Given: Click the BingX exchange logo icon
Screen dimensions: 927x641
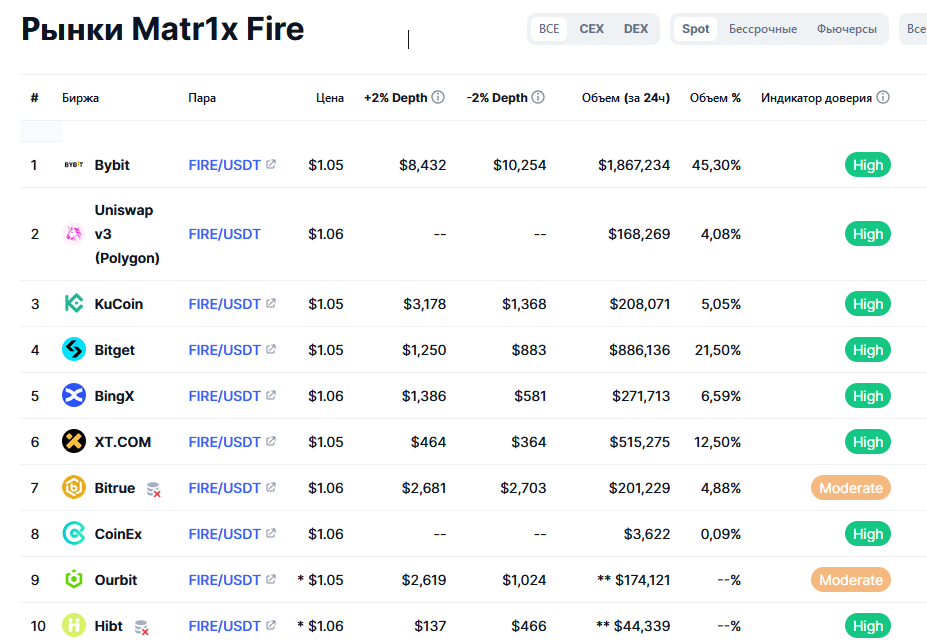Looking at the screenshot, I should [74, 396].
